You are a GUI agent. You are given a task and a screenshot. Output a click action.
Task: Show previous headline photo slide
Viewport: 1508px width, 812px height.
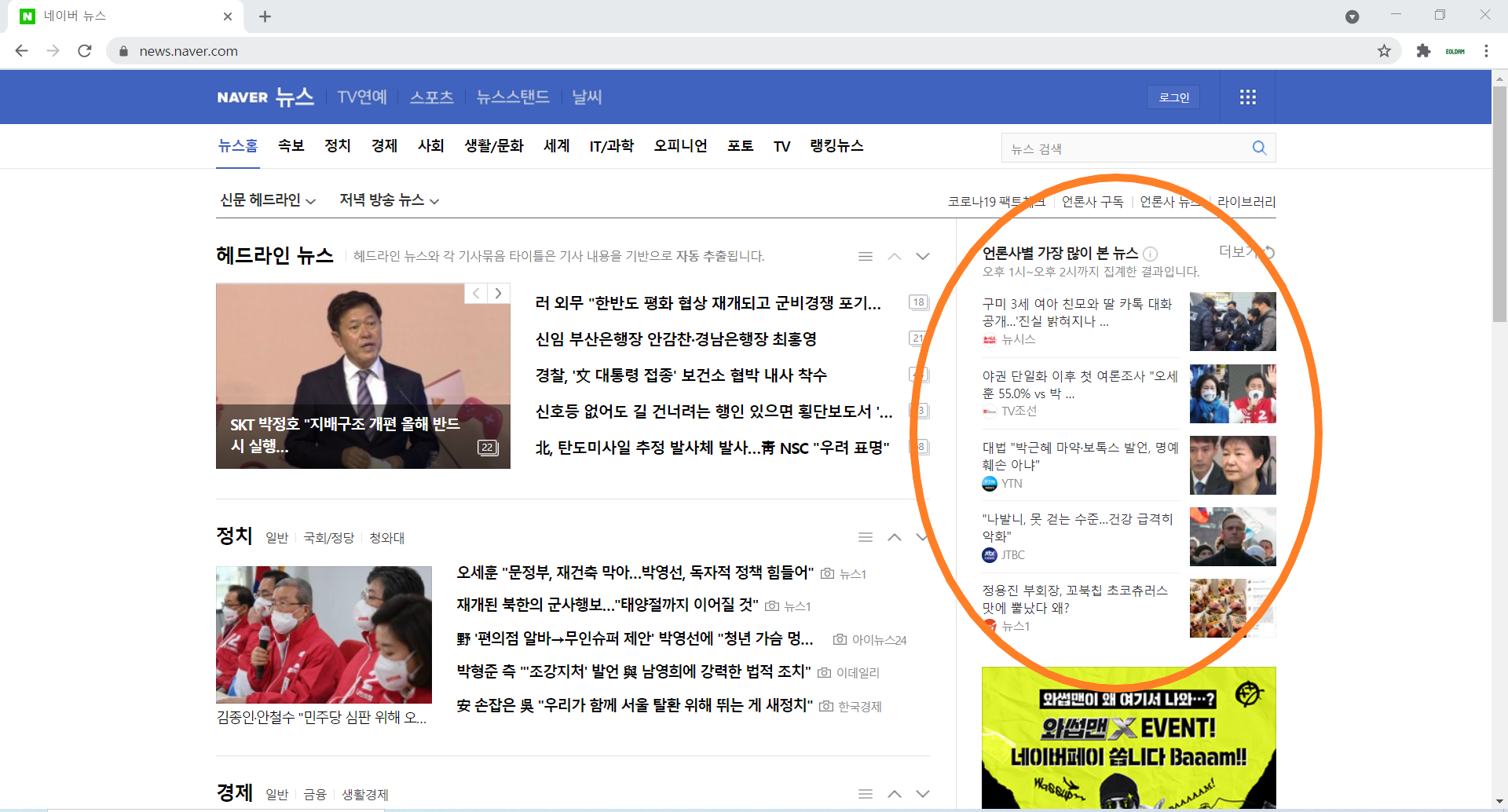pyautogui.click(x=476, y=293)
